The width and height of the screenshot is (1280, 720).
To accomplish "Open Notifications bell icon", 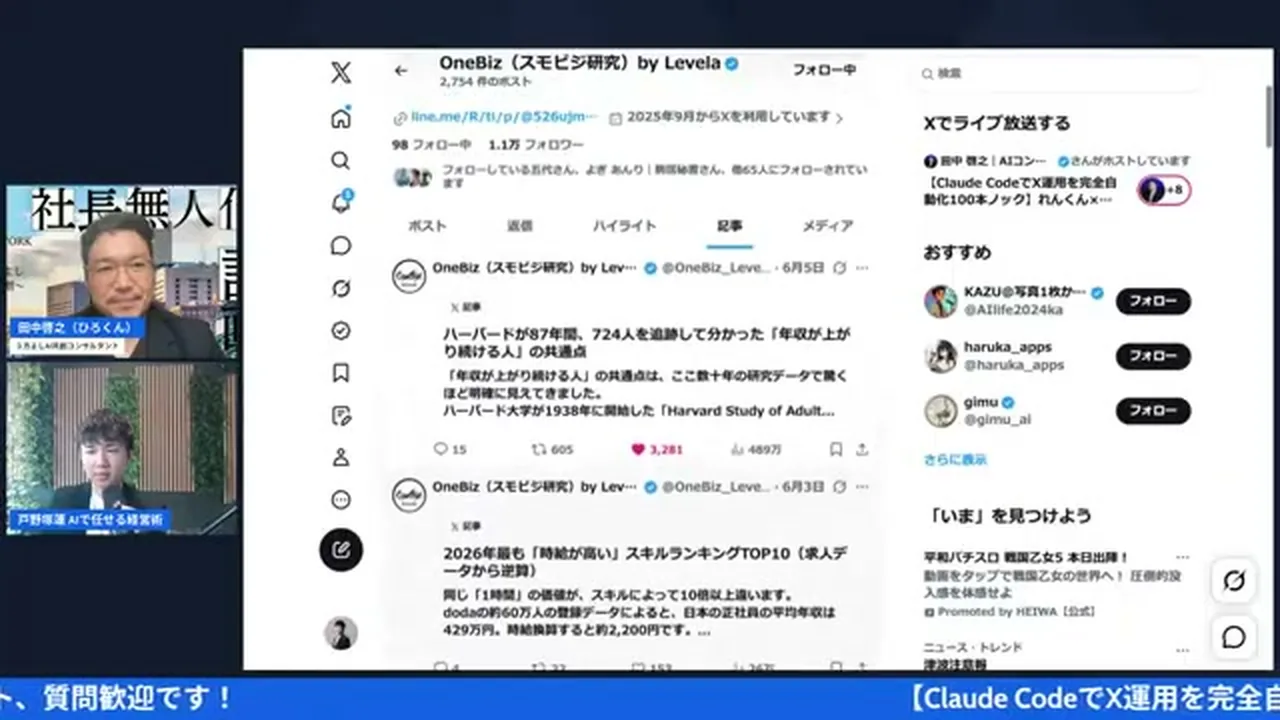I will coord(341,203).
